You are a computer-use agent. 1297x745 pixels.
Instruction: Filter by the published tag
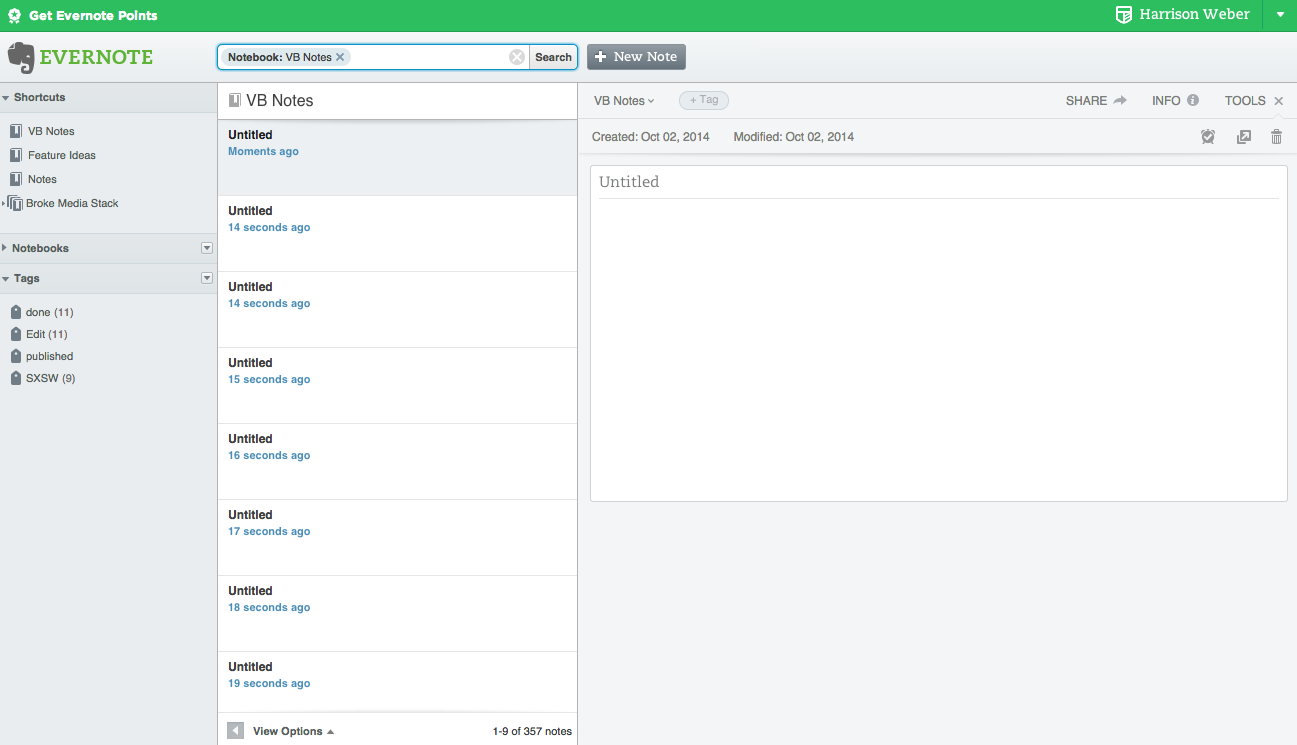point(49,356)
